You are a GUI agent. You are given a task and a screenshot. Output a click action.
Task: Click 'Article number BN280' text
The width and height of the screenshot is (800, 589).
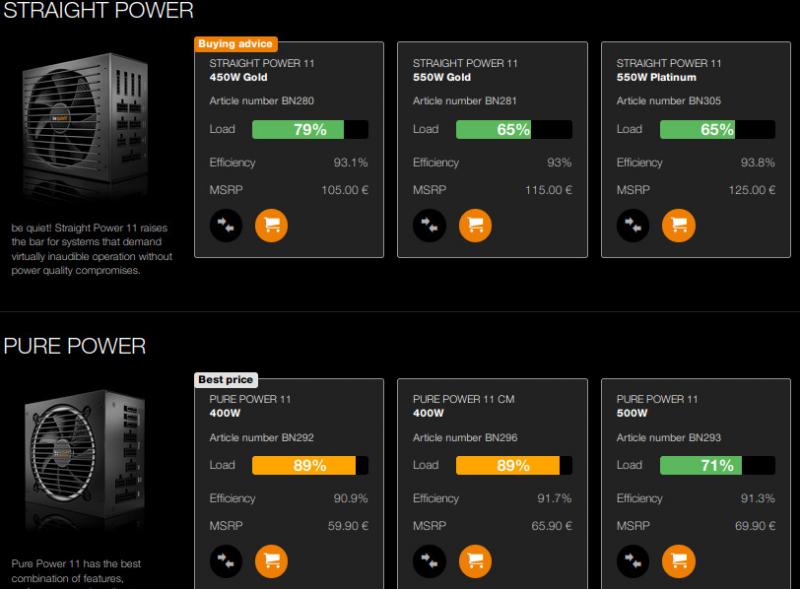[262, 101]
